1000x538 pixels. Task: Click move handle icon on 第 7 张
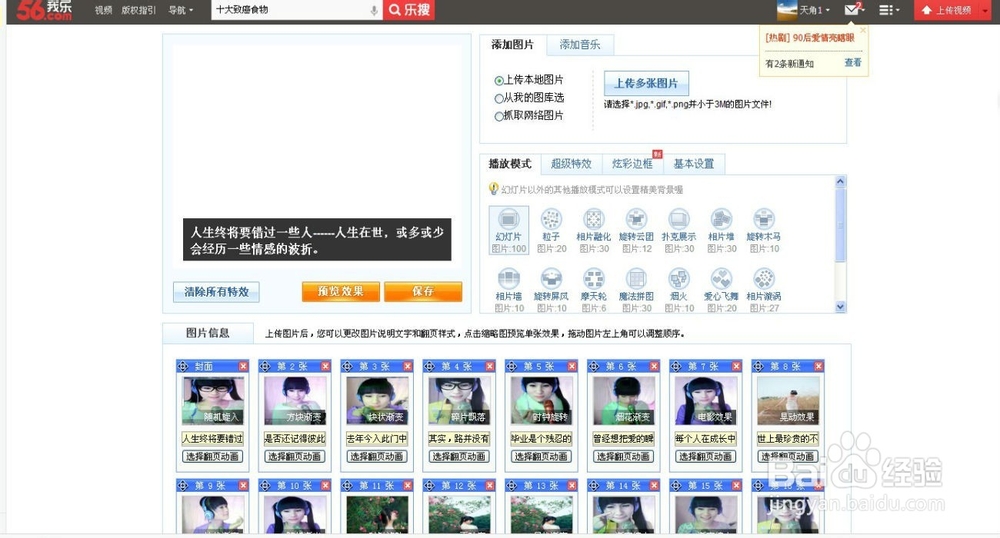pos(677,366)
